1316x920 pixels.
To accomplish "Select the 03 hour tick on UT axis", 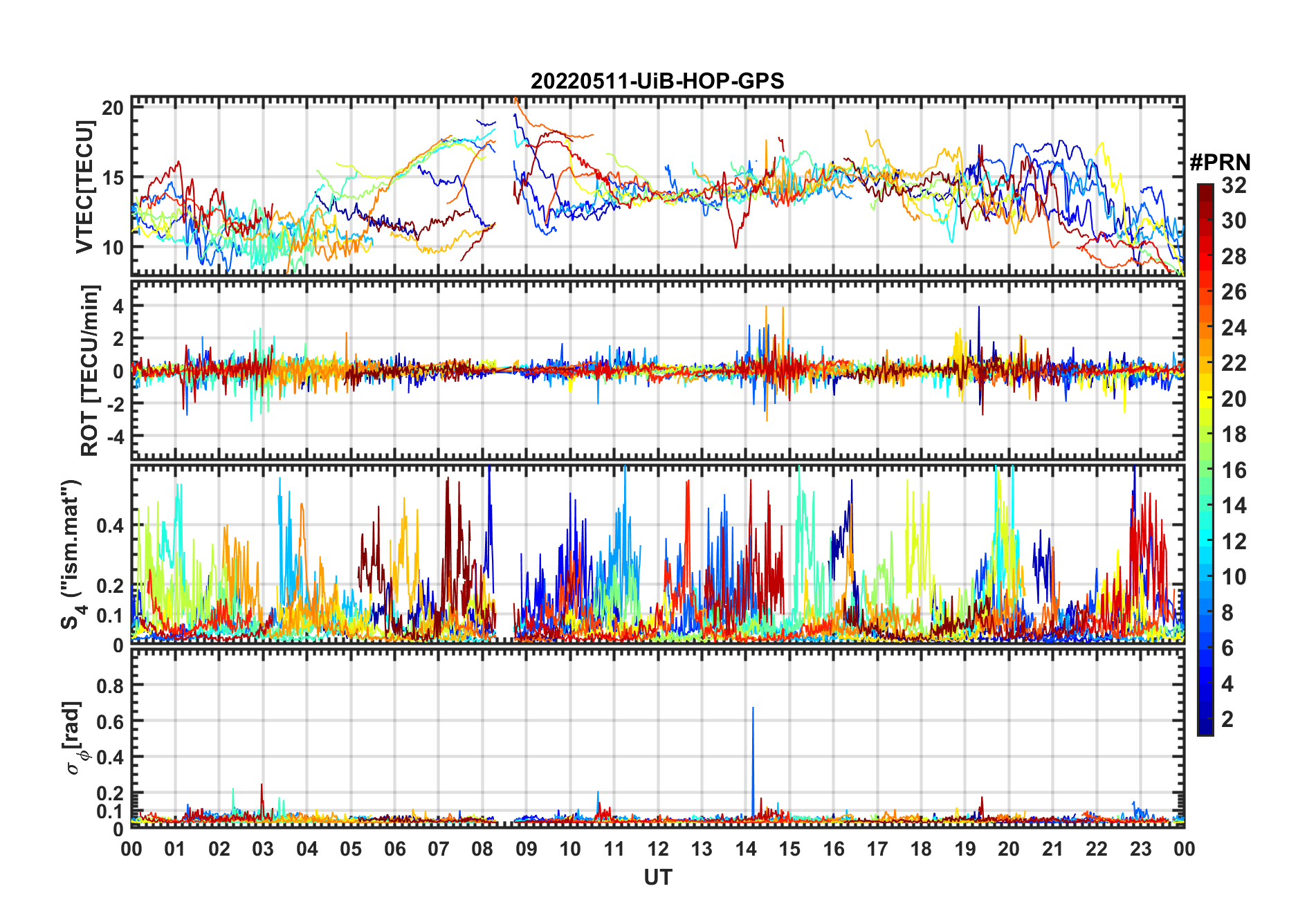I will (x=263, y=849).
